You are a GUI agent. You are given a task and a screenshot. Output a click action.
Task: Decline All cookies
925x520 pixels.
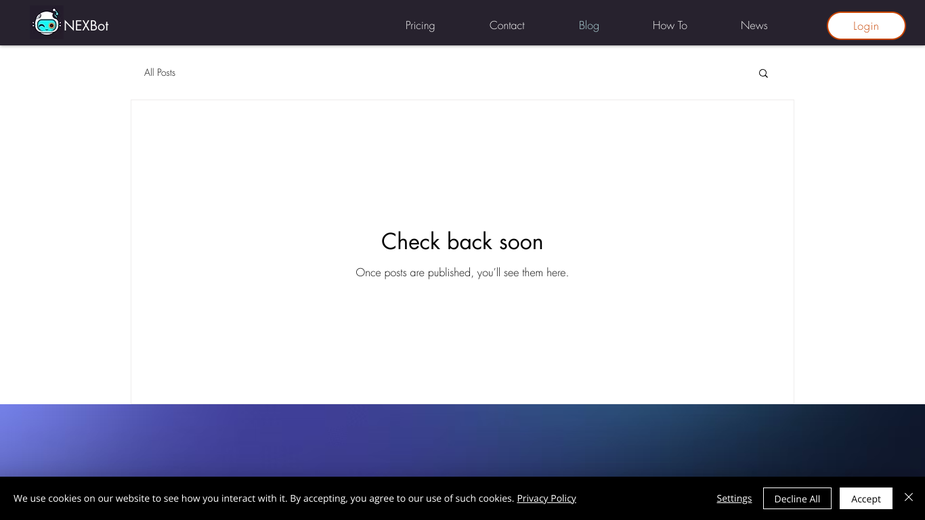click(x=797, y=498)
